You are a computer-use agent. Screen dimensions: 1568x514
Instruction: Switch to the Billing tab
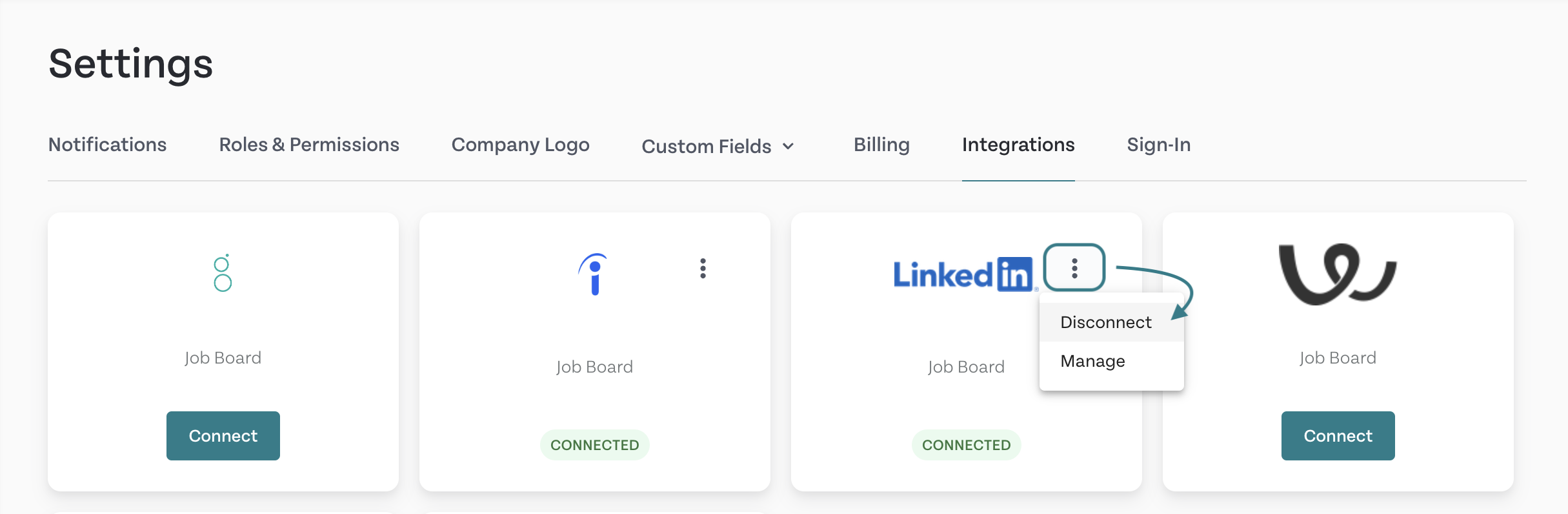[881, 145]
